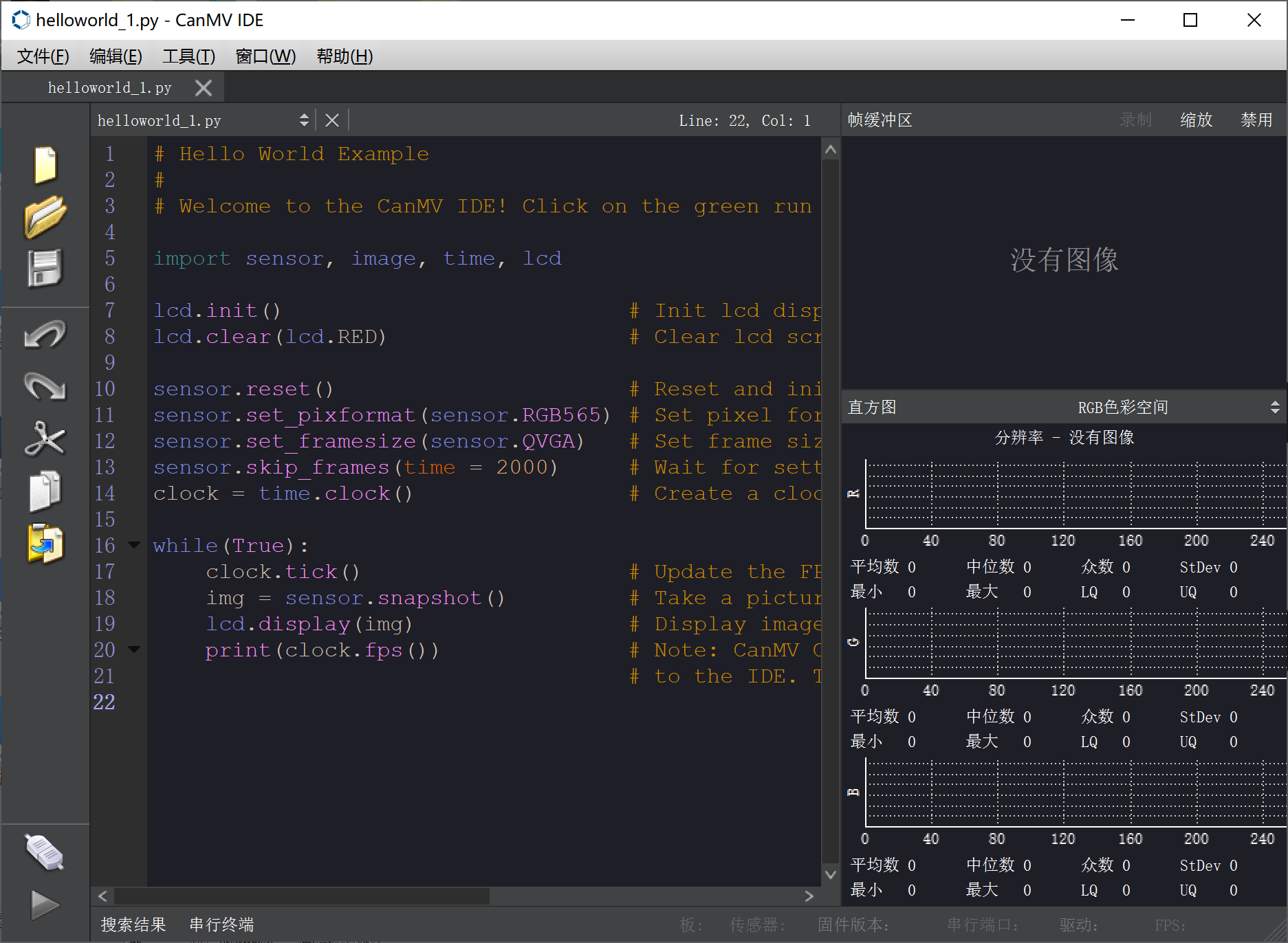Screen dimensions: 1288x943
Task: Click the print(clock.fps()) line
Action: (322, 650)
